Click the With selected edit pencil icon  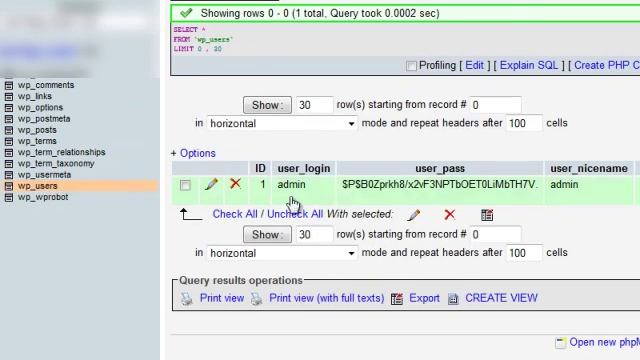point(413,215)
